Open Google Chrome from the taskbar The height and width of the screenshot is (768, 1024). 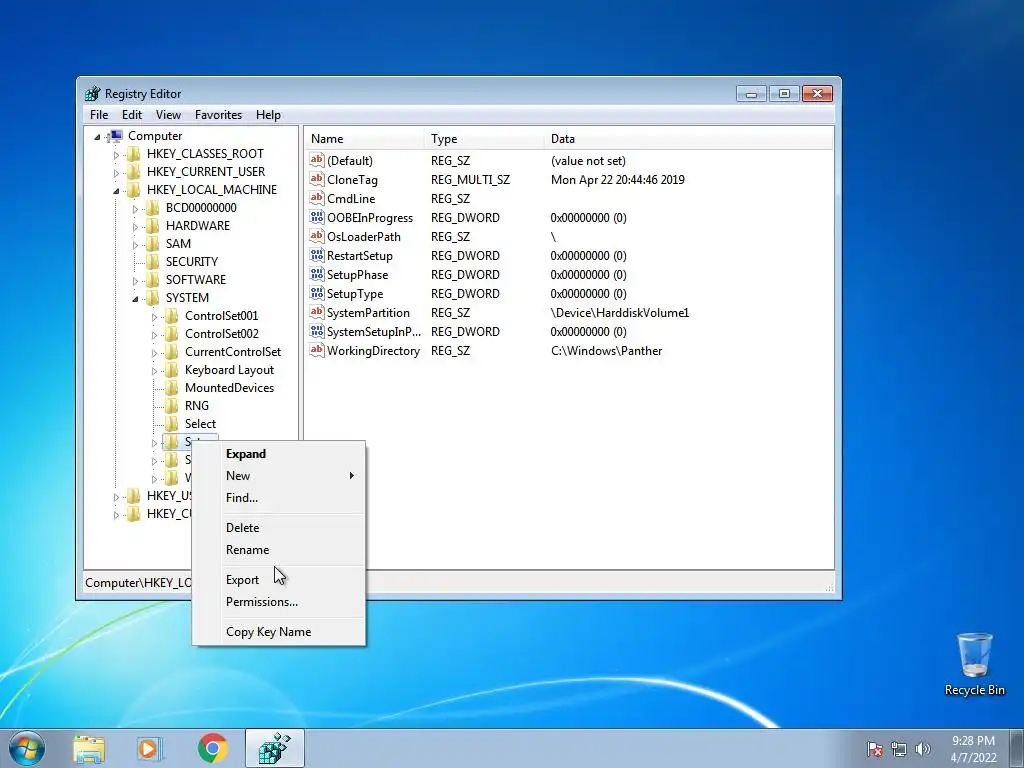(x=213, y=748)
